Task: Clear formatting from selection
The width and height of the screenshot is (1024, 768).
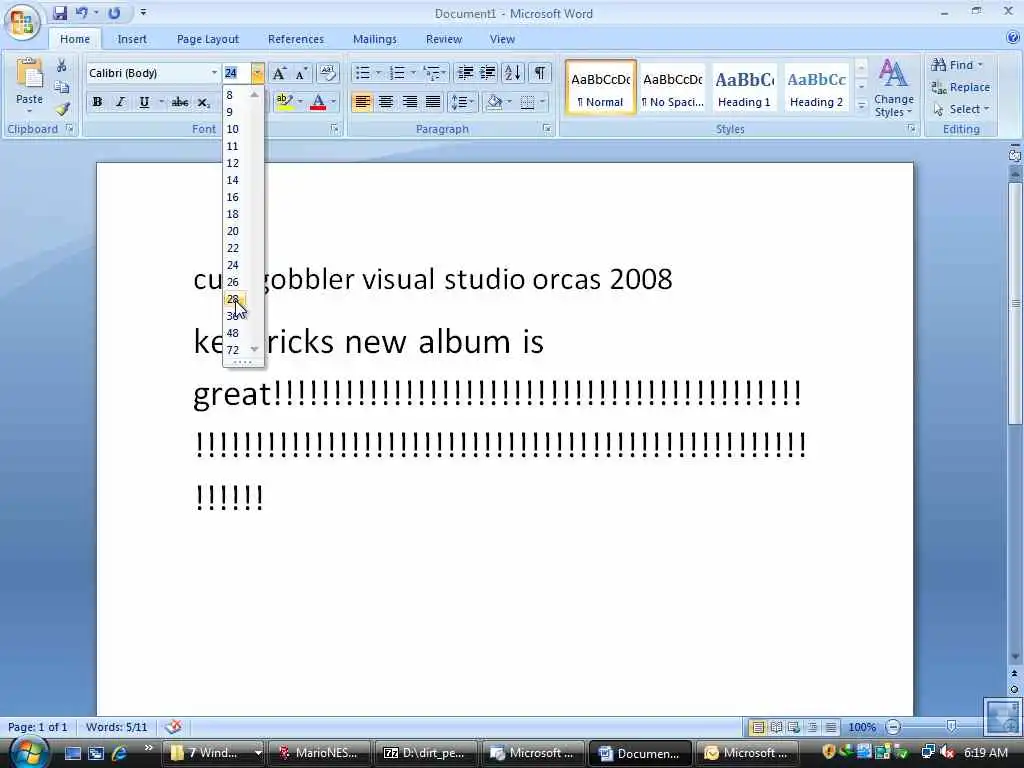Action: (328, 73)
